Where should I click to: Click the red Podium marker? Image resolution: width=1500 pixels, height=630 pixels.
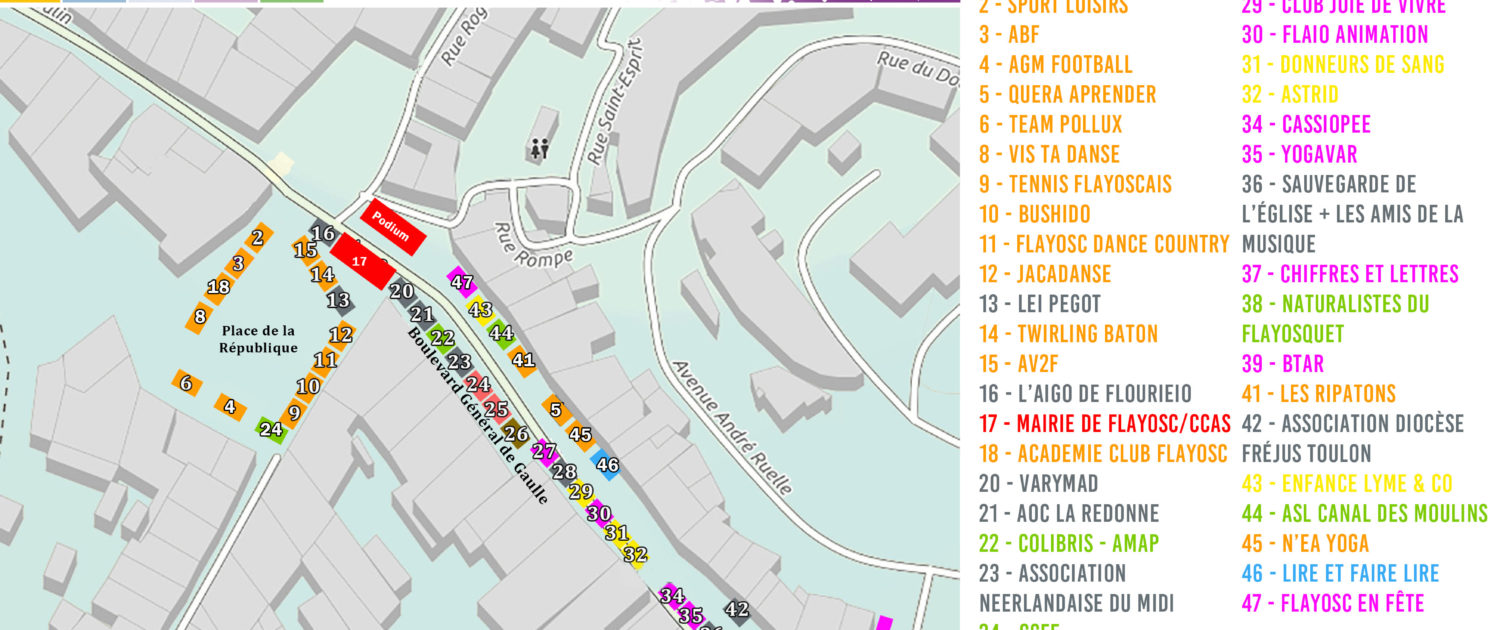pos(392,226)
